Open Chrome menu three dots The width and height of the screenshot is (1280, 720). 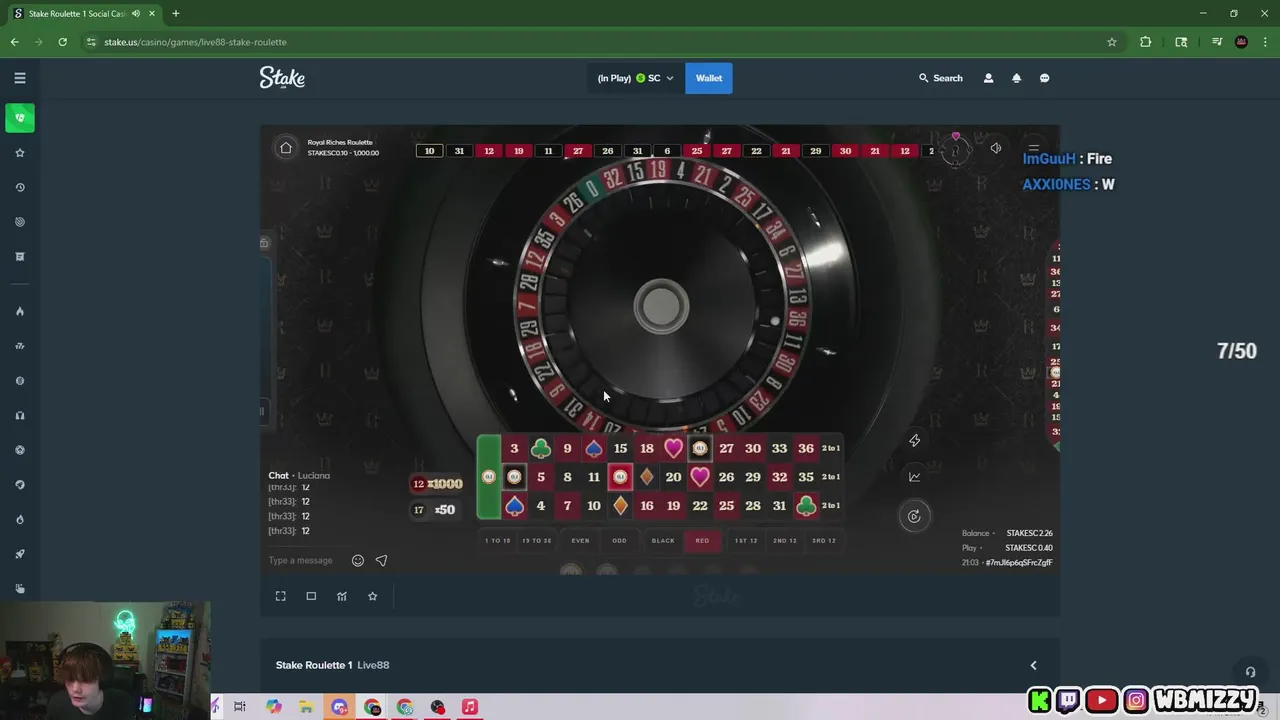(1265, 42)
